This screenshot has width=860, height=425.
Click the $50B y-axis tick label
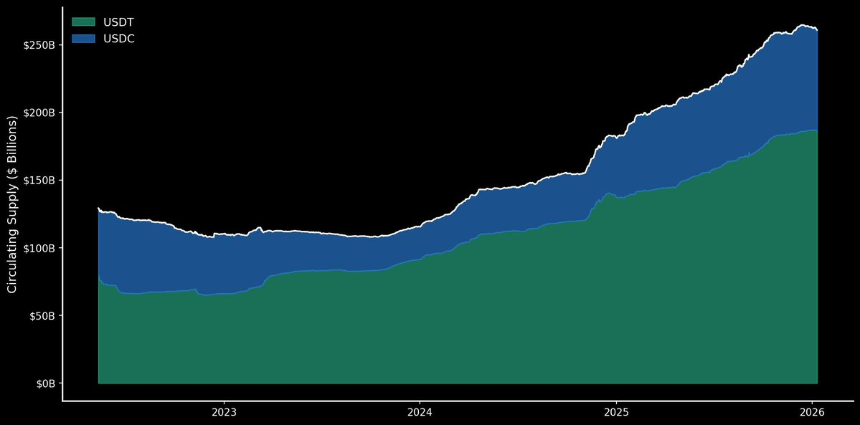41,316
